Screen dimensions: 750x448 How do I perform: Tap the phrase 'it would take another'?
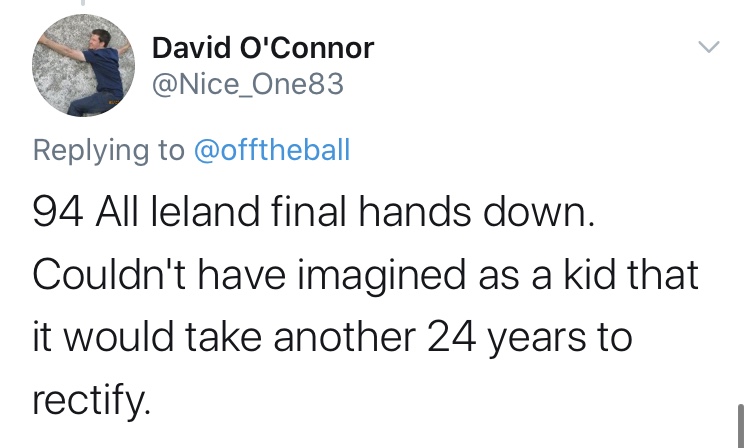[224, 337]
